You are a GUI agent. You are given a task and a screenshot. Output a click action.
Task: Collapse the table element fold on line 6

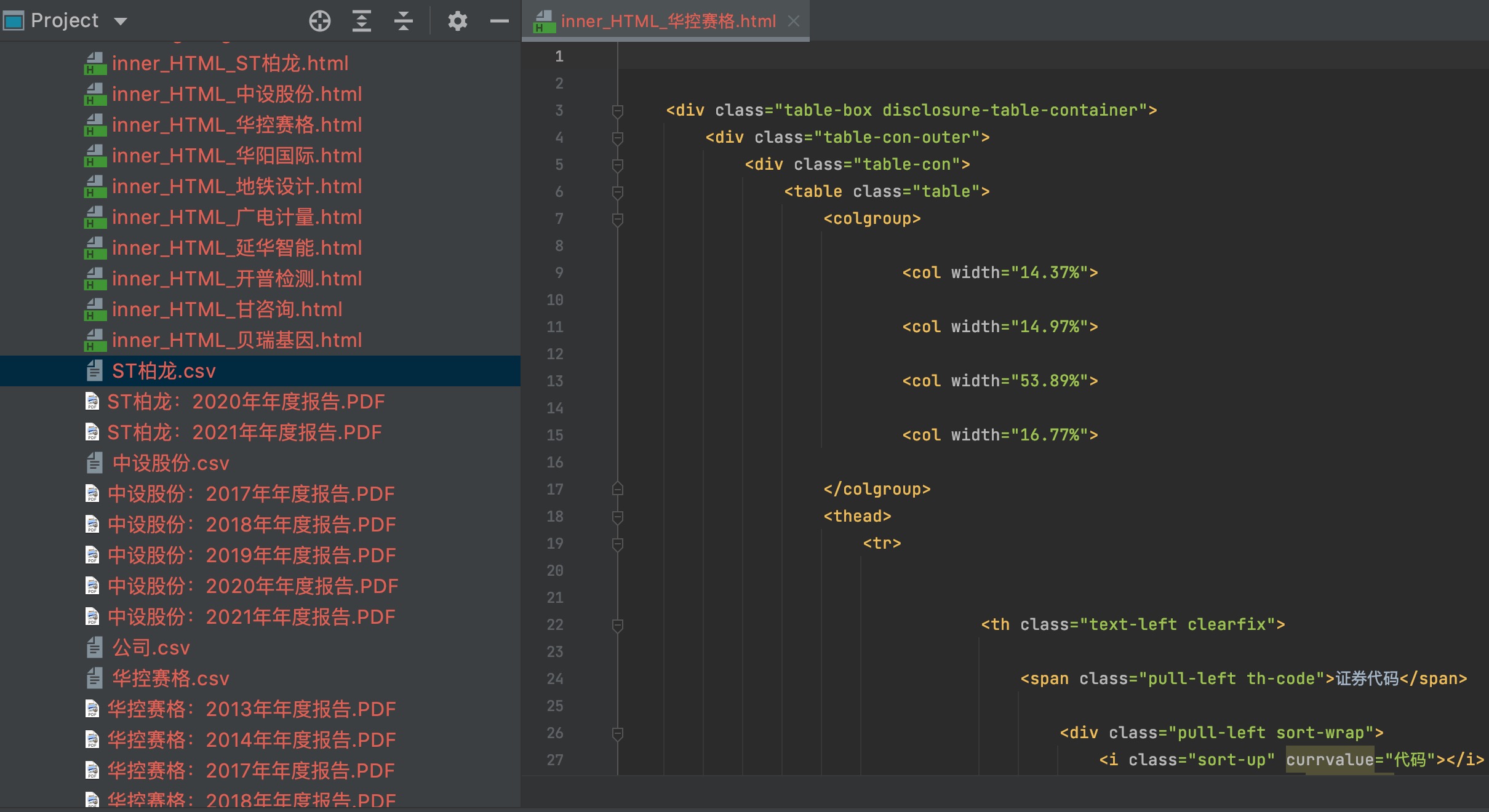pos(618,192)
